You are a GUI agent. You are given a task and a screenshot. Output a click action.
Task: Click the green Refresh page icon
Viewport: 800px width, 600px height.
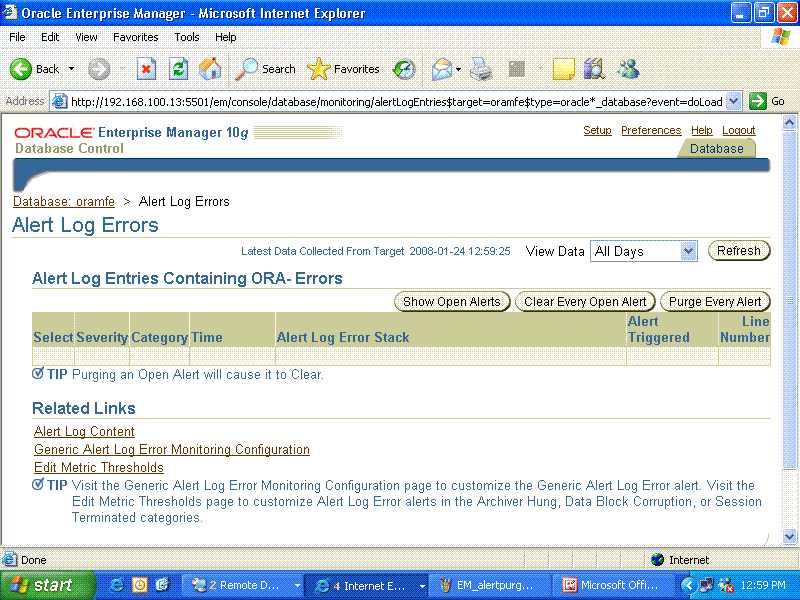tap(178, 69)
